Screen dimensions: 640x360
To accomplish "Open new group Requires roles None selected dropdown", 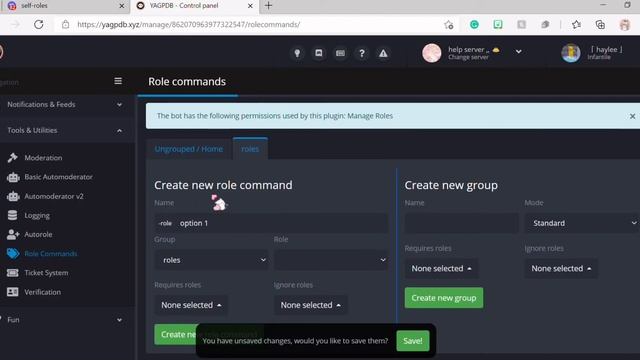I will 441,269.
